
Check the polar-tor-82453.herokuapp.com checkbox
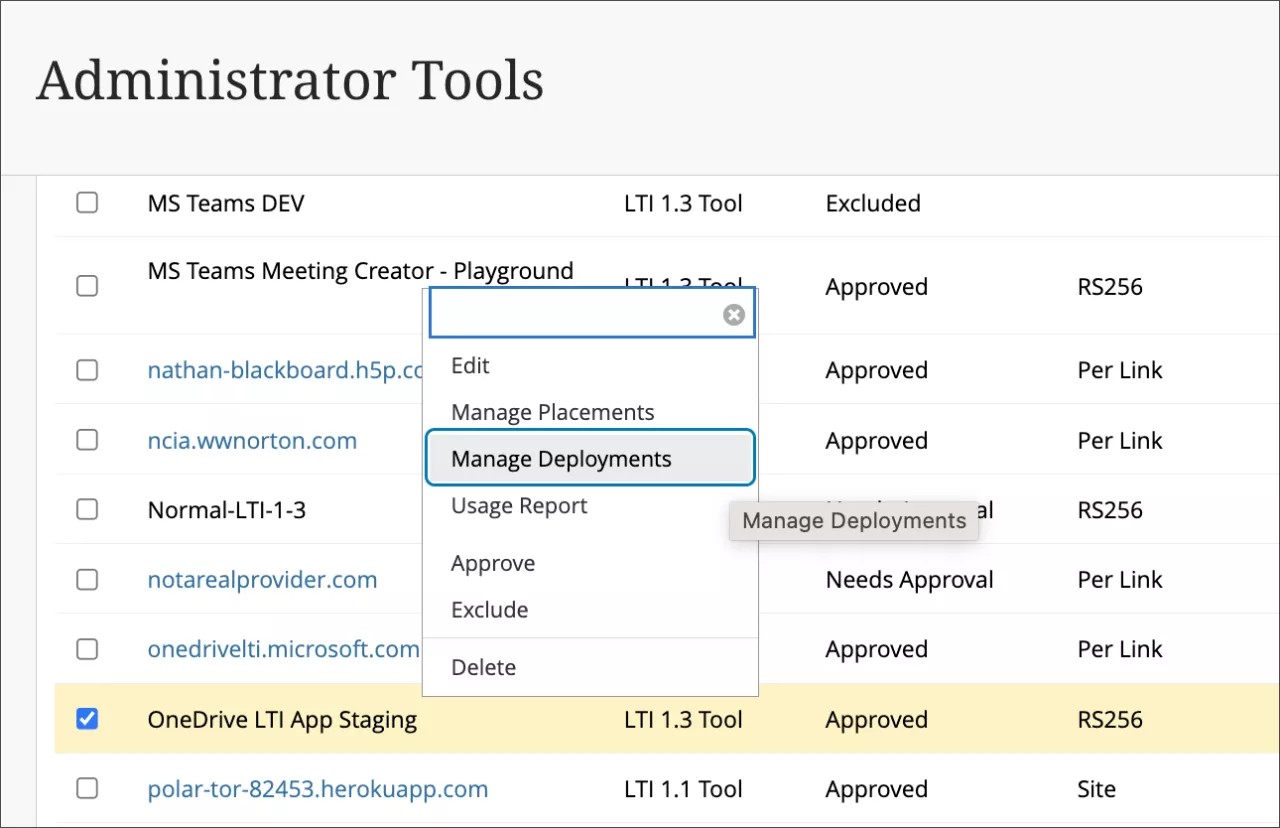(86, 788)
